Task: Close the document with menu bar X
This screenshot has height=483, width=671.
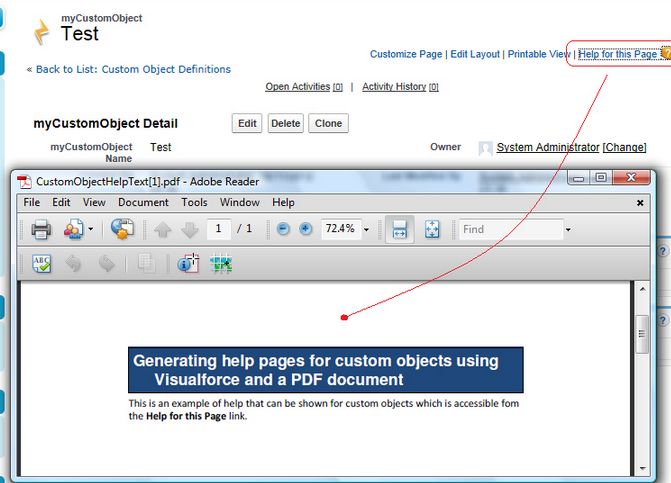Action: pyautogui.click(x=640, y=203)
